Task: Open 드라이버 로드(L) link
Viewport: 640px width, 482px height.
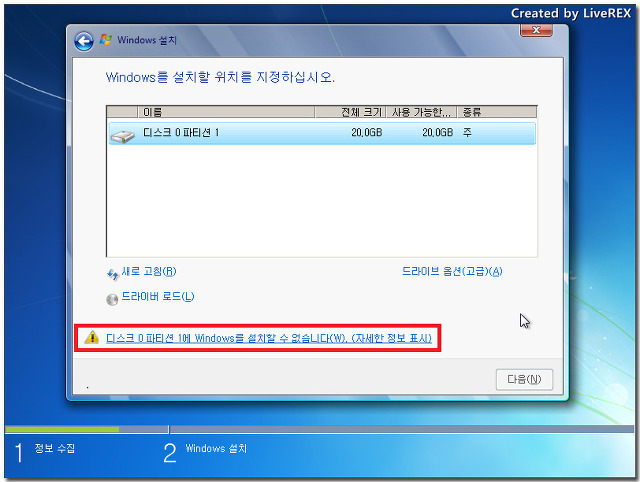Action: [x=158, y=296]
